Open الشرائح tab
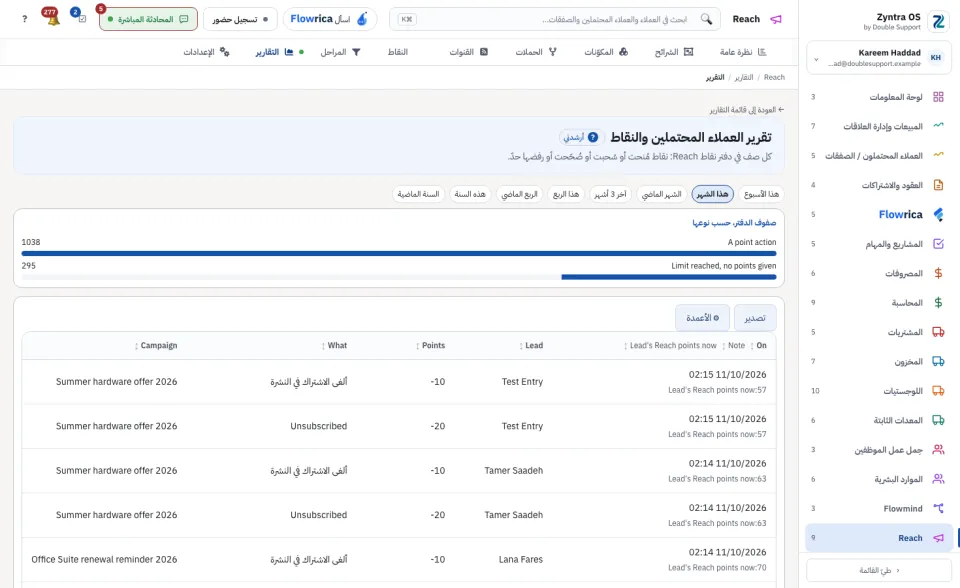 coord(673,52)
